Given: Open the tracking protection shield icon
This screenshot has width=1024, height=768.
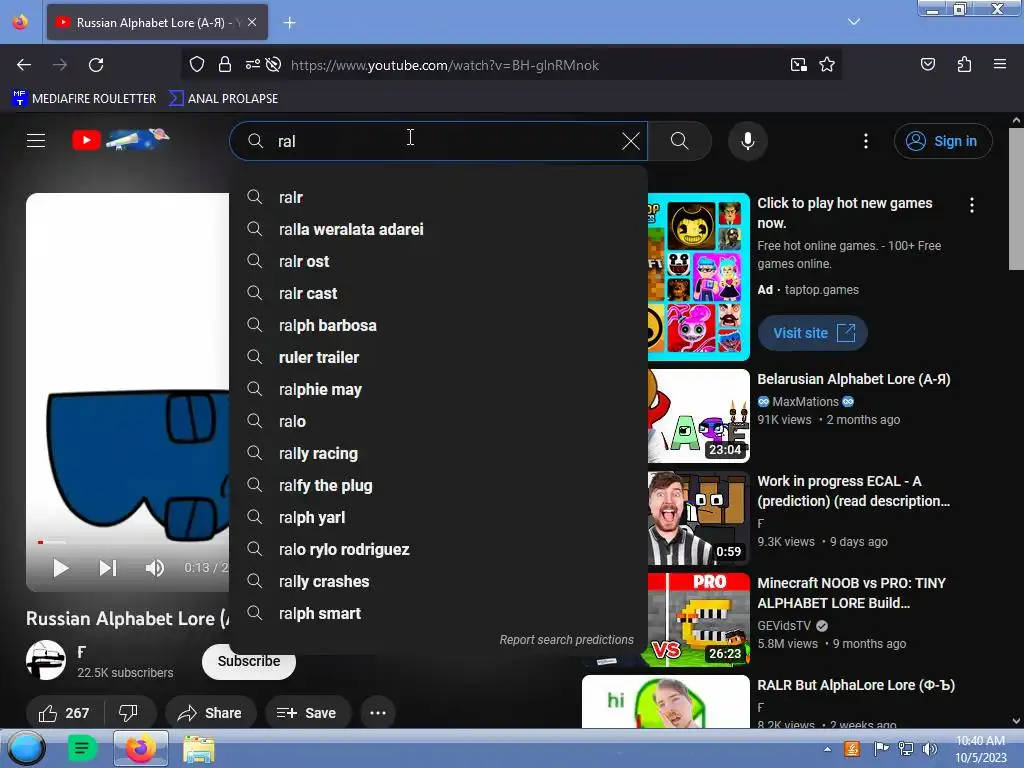Looking at the screenshot, I should 197,65.
